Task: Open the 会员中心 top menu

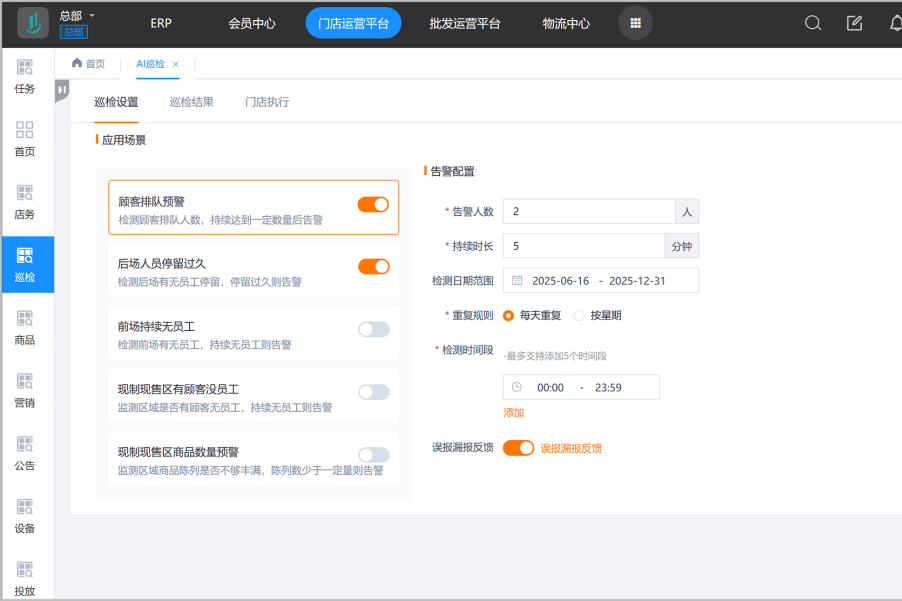Action: [x=253, y=23]
